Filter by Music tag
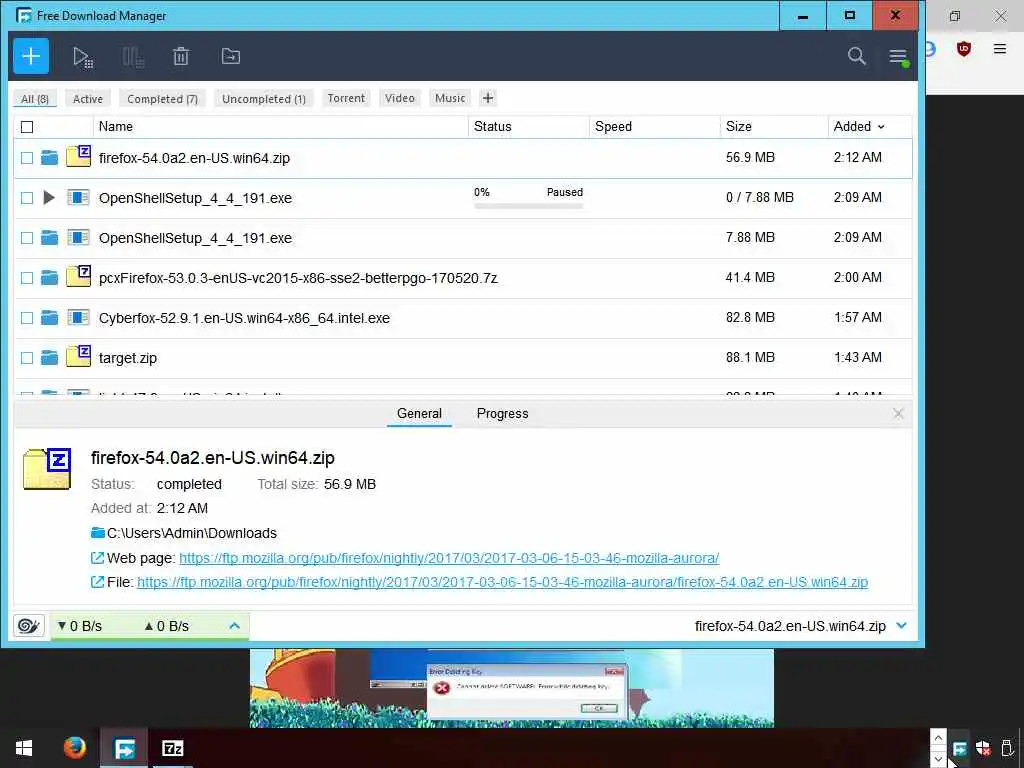 (x=450, y=98)
